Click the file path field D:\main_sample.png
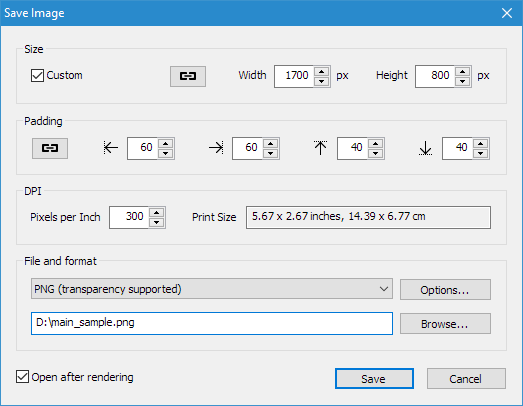The height and width of the screenshot is (406, 523). (212, 323)
